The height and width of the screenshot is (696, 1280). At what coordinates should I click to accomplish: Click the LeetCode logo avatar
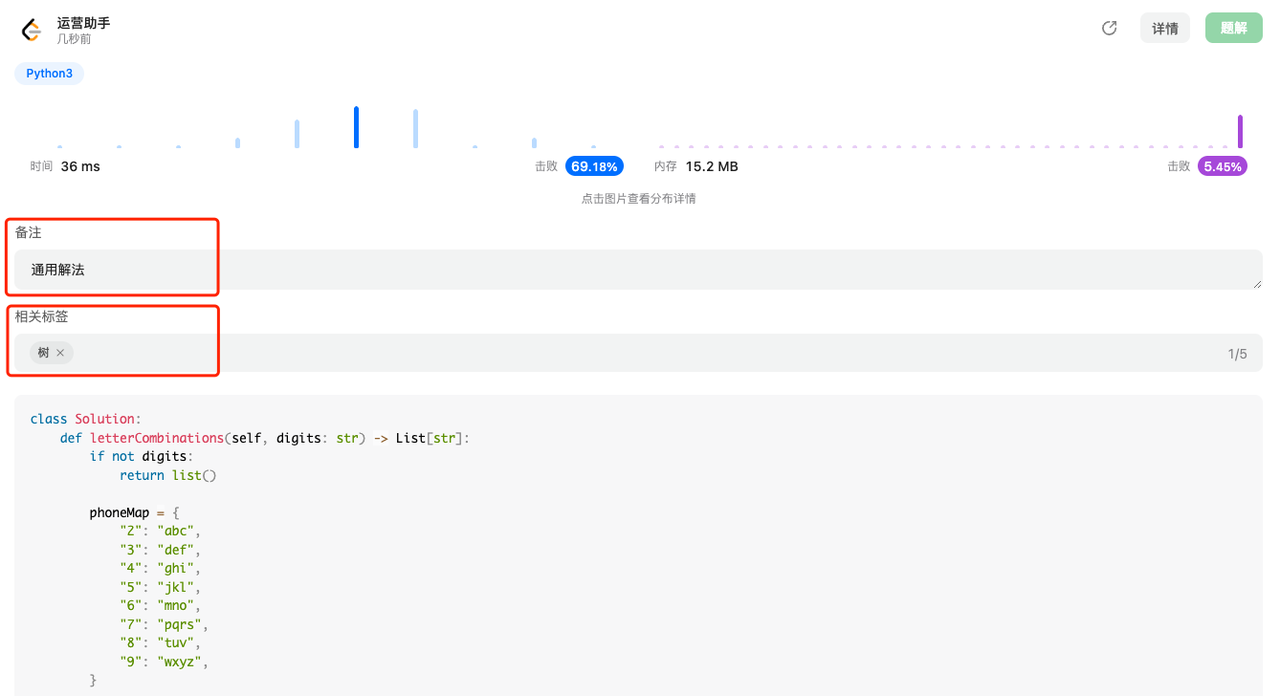coord(31,30)
